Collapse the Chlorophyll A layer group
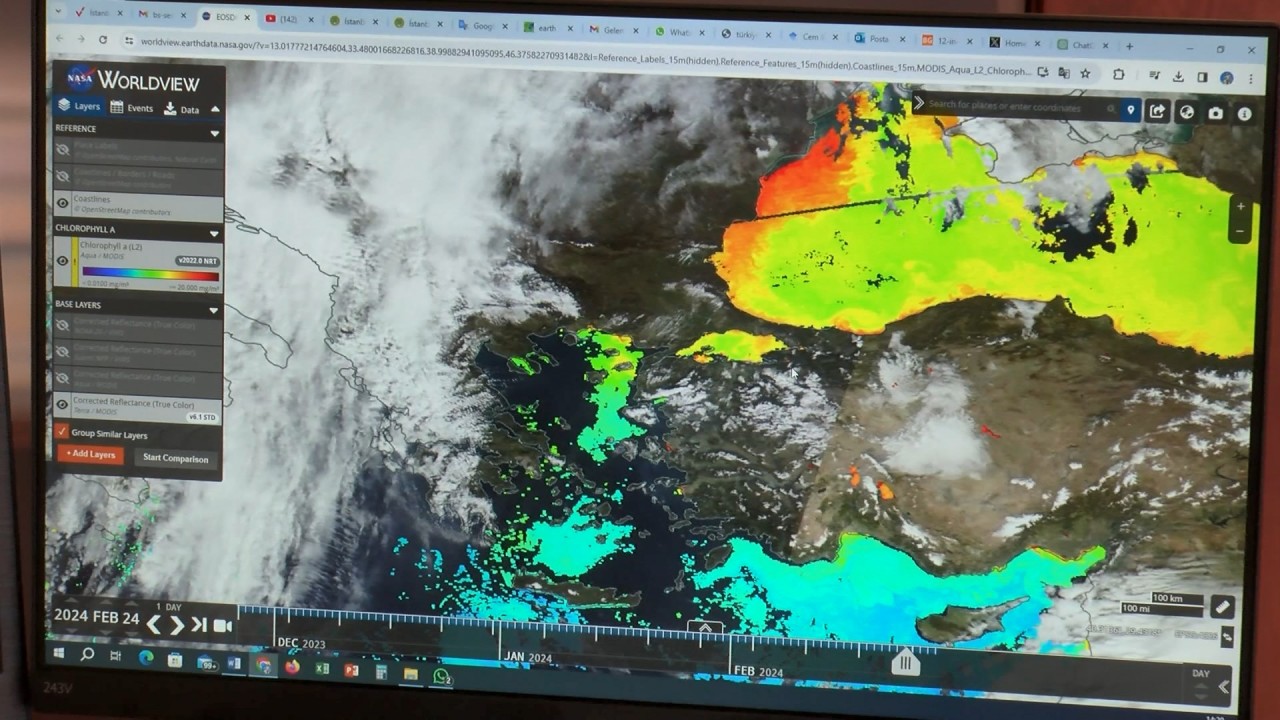Screen dimensions: 1280x720 pyautogui.click(x=213, y=233)
